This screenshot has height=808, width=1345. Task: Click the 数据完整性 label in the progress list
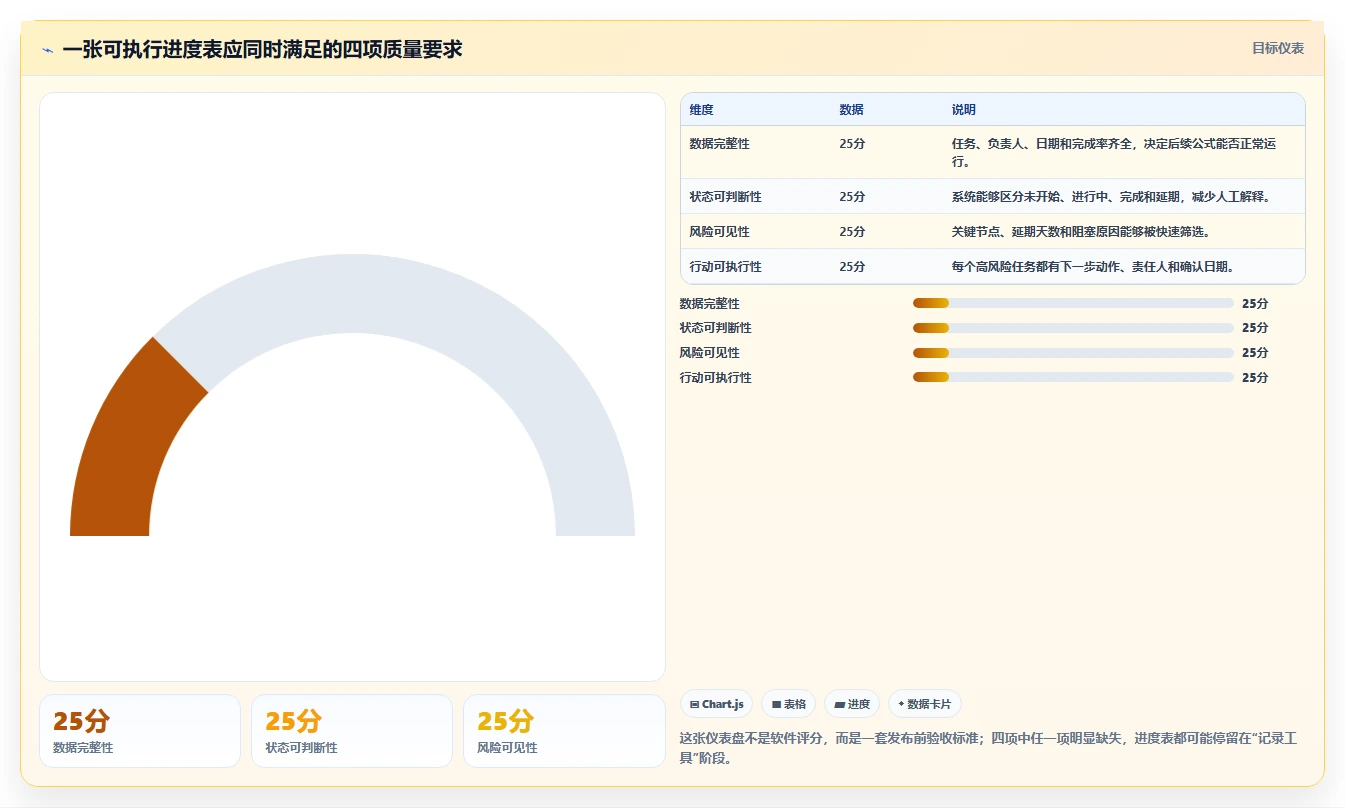pyautogui.click(x=709, y=304)
